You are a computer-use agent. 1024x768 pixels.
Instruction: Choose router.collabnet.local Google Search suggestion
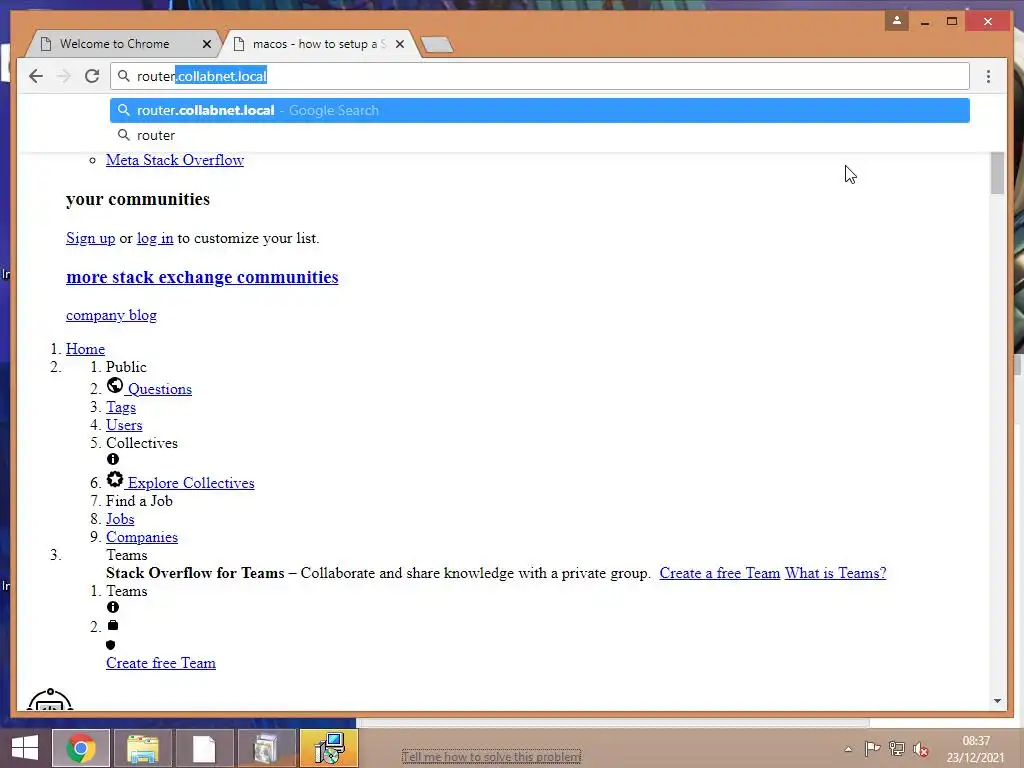[539, 110]
